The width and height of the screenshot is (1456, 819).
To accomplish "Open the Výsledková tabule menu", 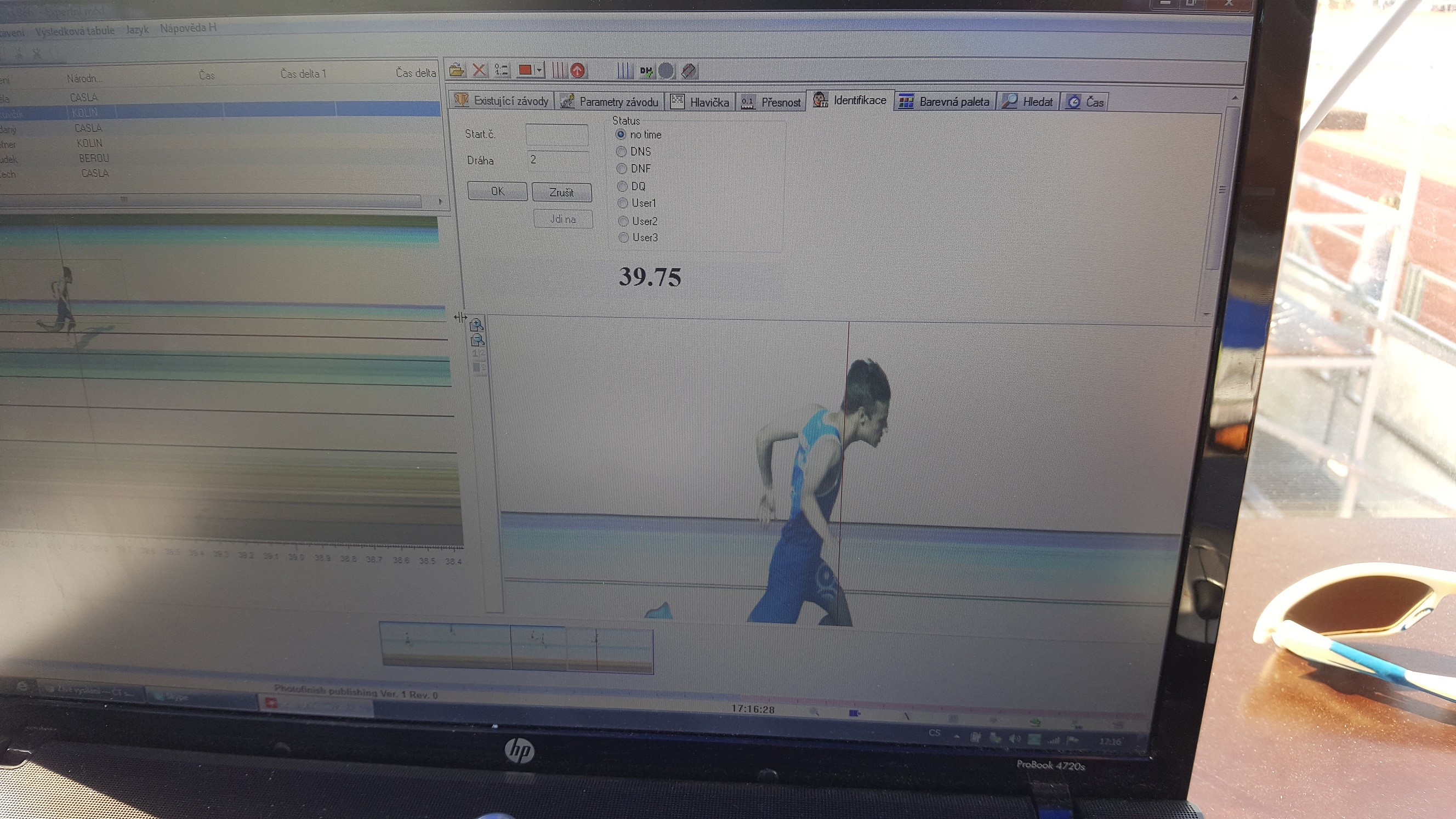I will 74,31.
